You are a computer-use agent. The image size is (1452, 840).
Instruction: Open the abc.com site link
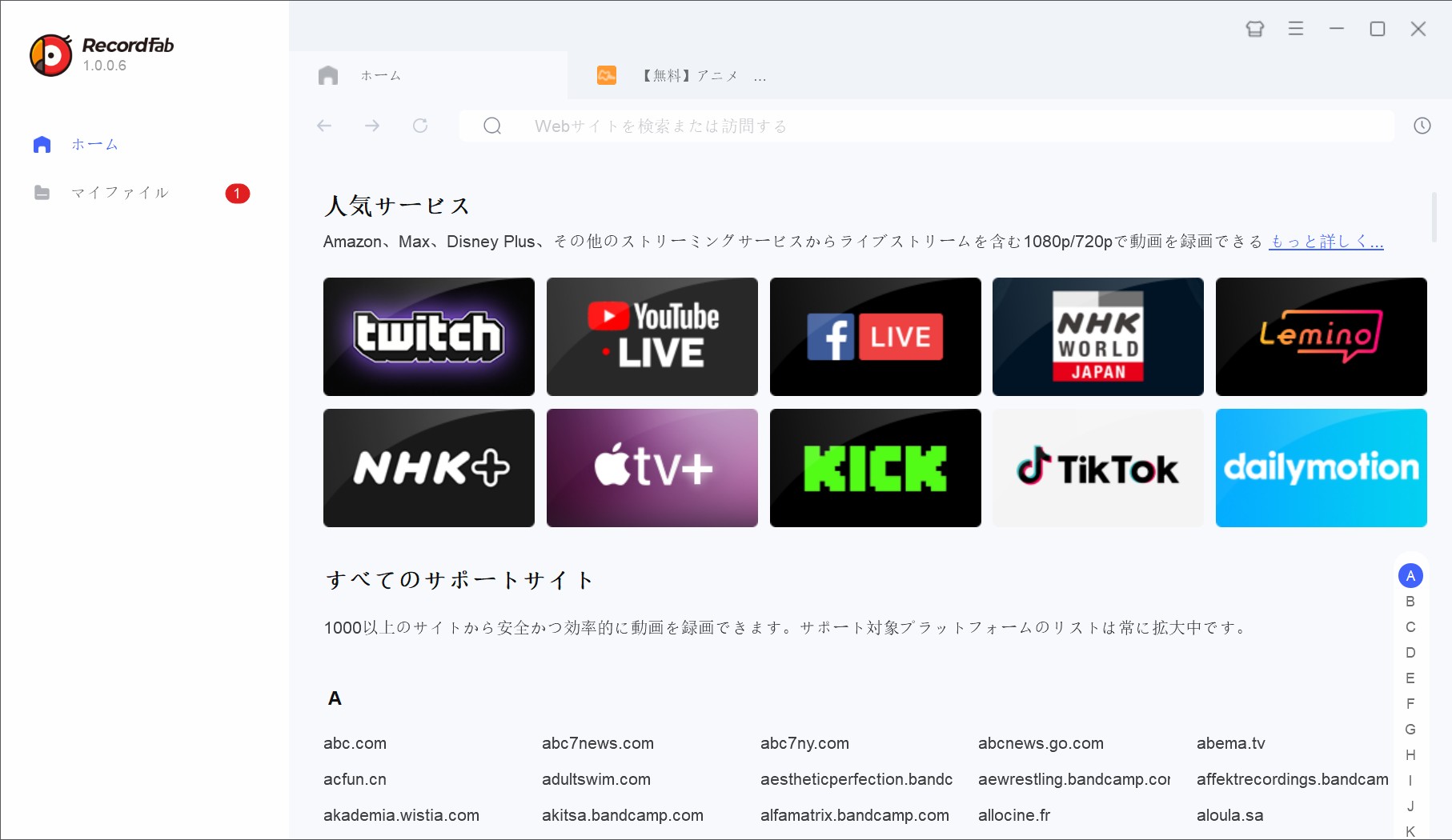pos(355,743)
